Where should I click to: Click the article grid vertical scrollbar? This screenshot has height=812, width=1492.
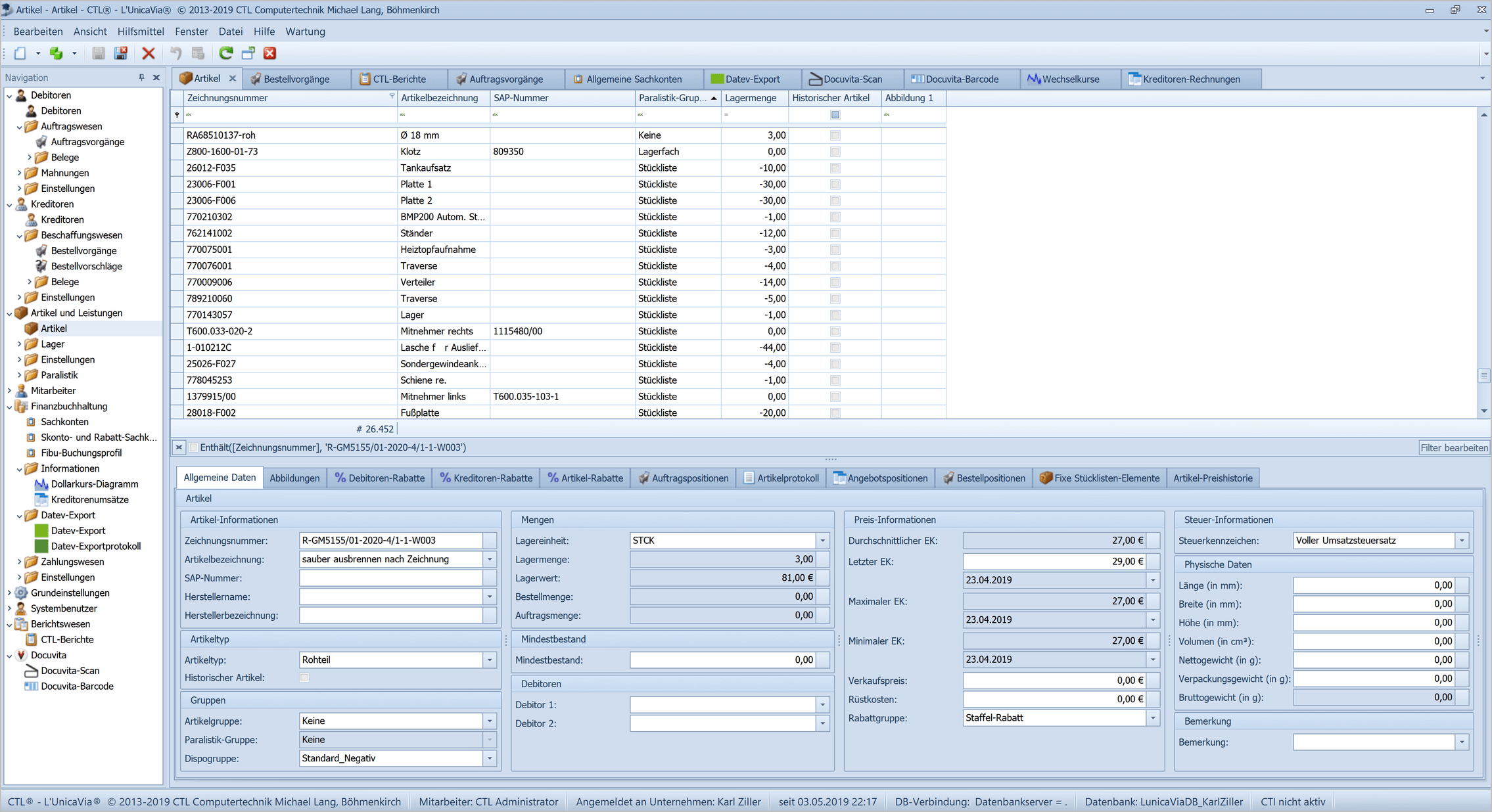point(1483,263)
